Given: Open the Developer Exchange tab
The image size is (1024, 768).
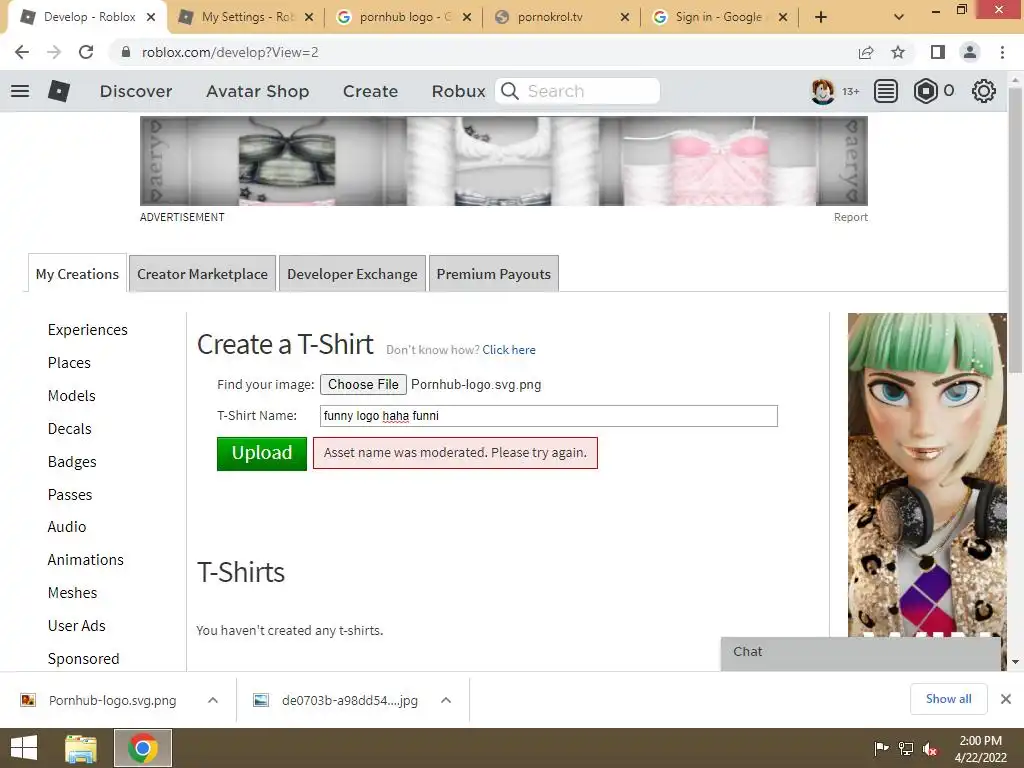Looking at the screenshot, I should (352, 274).
